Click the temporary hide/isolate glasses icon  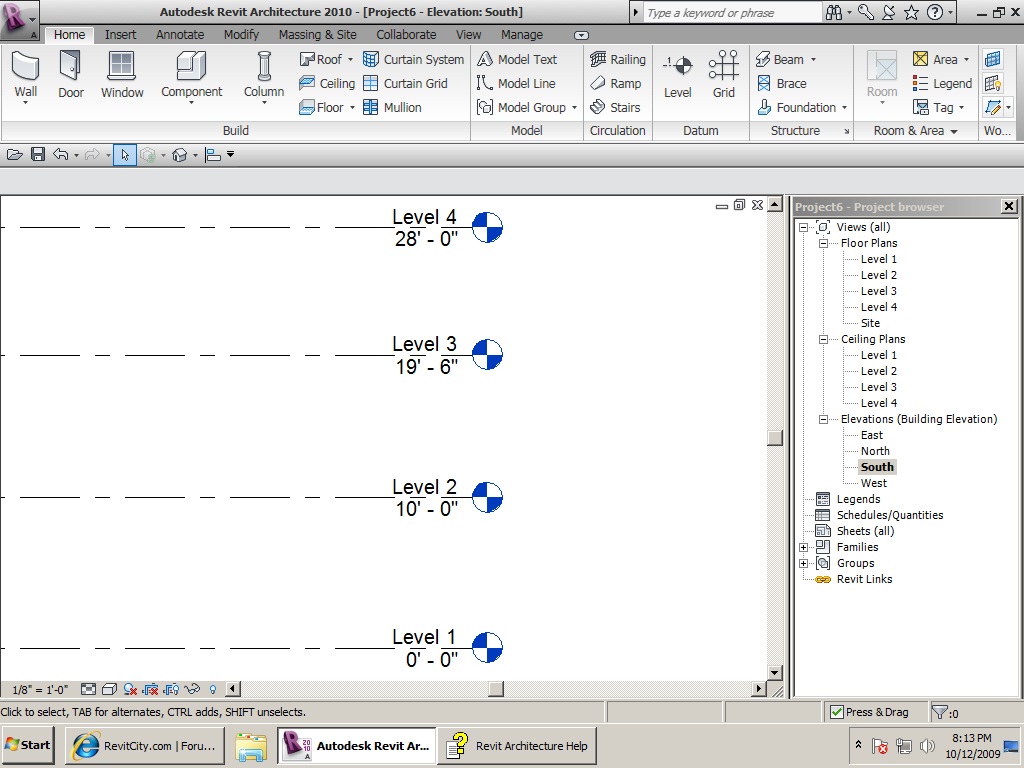coord(192,689)
